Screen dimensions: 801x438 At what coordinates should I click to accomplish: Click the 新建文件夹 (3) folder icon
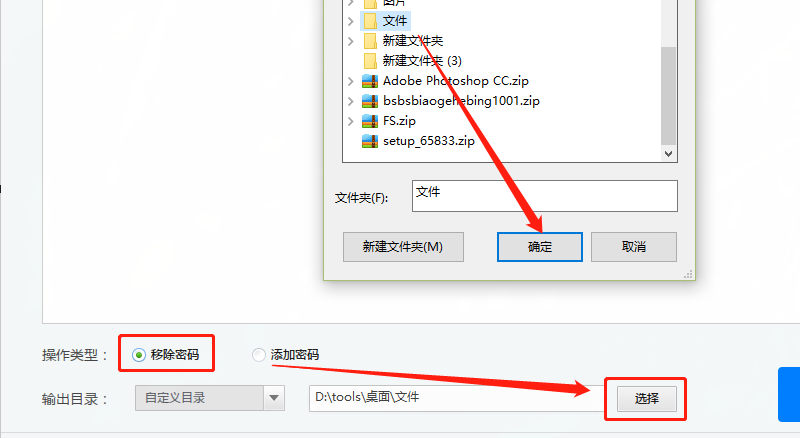pos(370,61)
